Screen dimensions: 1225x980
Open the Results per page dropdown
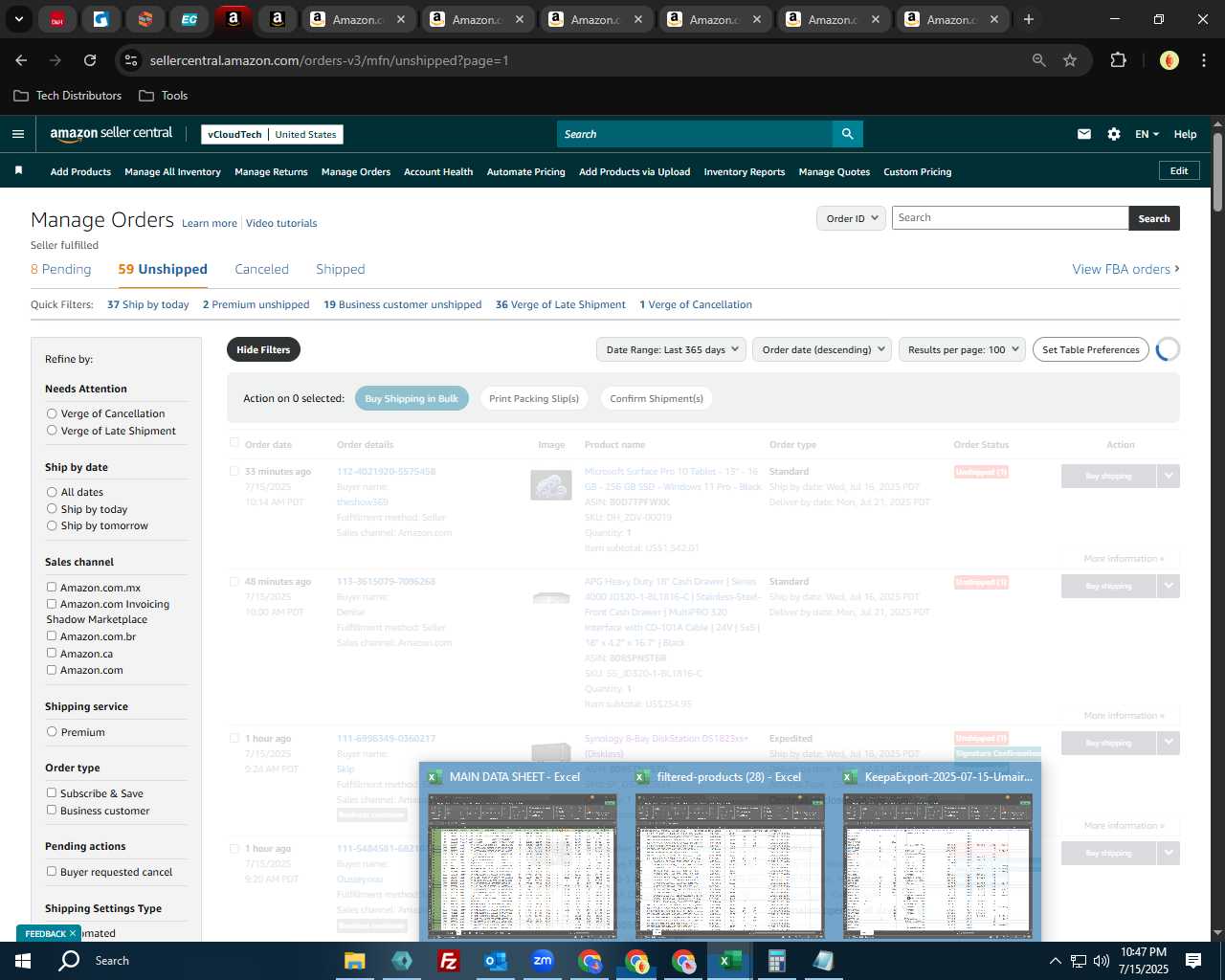click(x=962, y=349)
